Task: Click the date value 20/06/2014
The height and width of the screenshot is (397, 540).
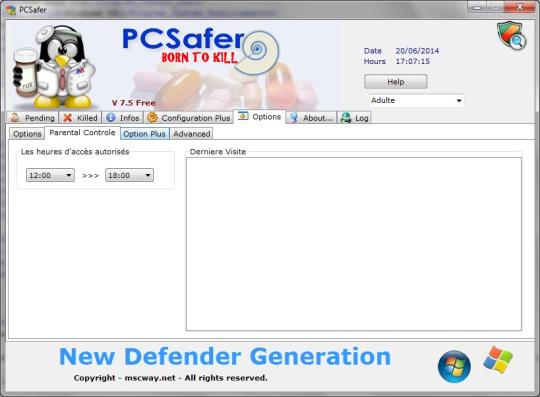Action: 417,51
